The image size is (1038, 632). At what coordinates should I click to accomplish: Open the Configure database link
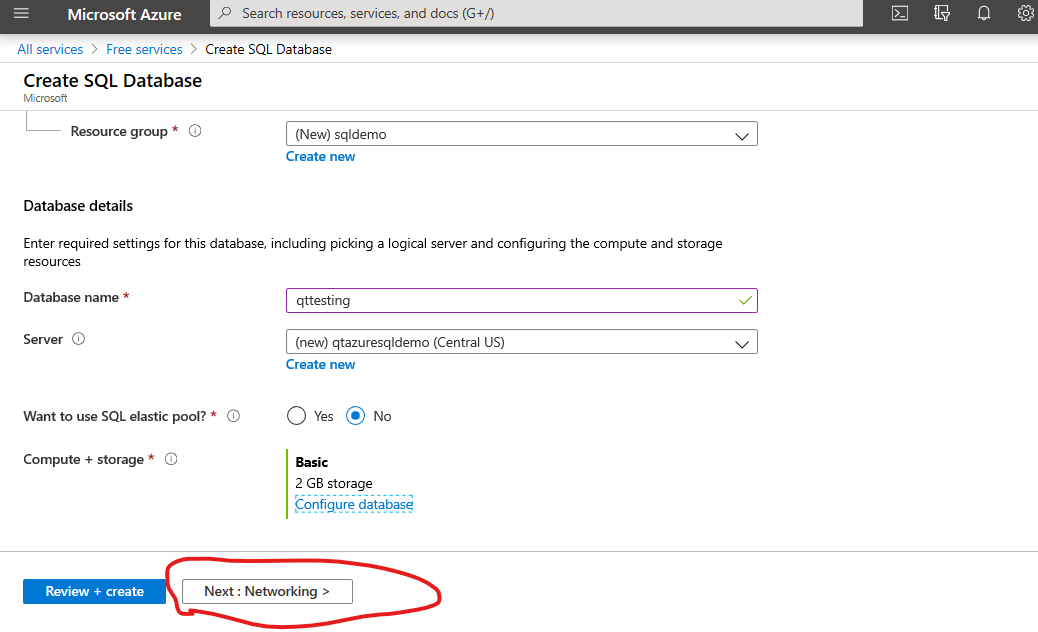[354, 504]
